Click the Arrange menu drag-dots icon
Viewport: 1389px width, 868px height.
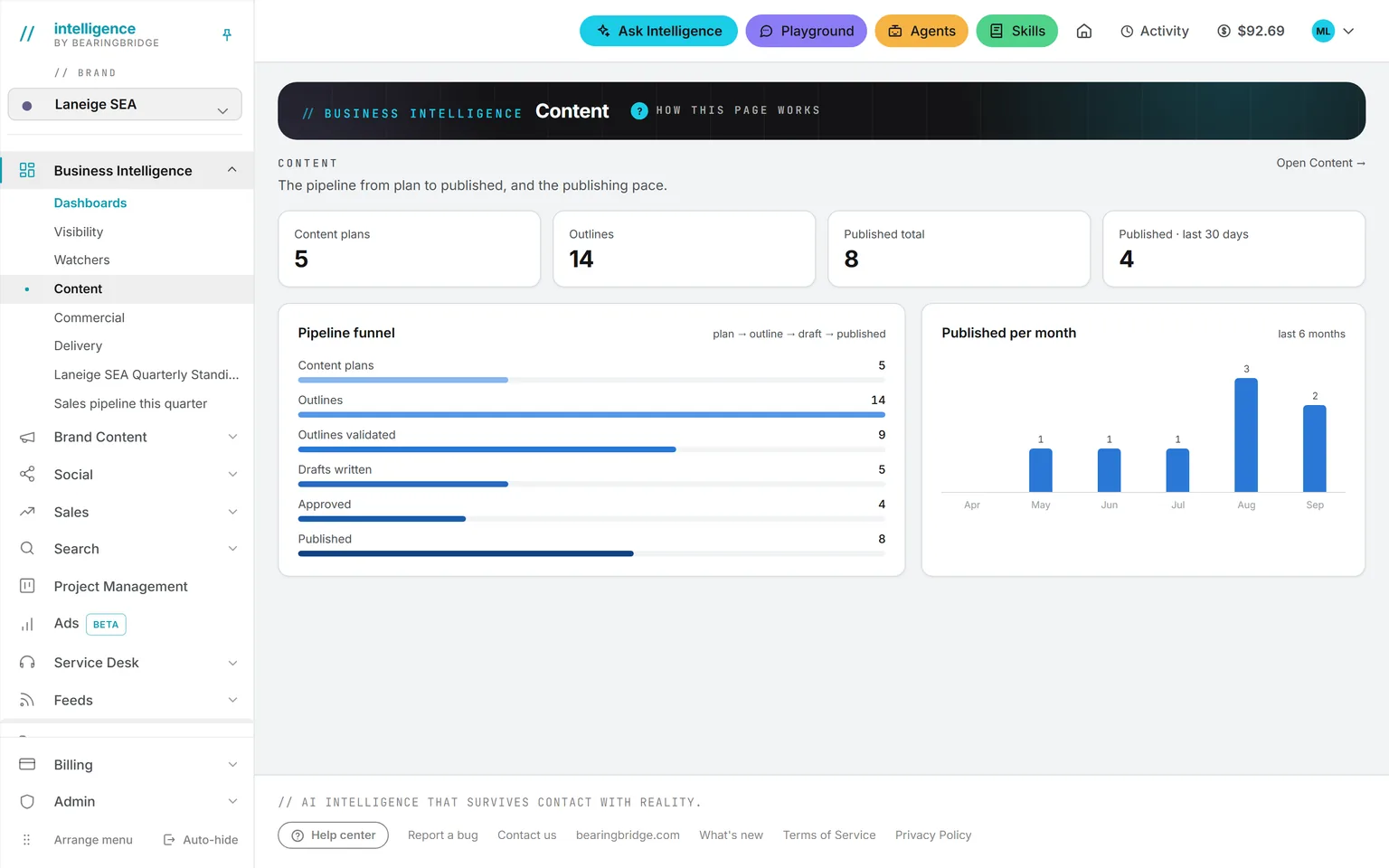(26, 840)
